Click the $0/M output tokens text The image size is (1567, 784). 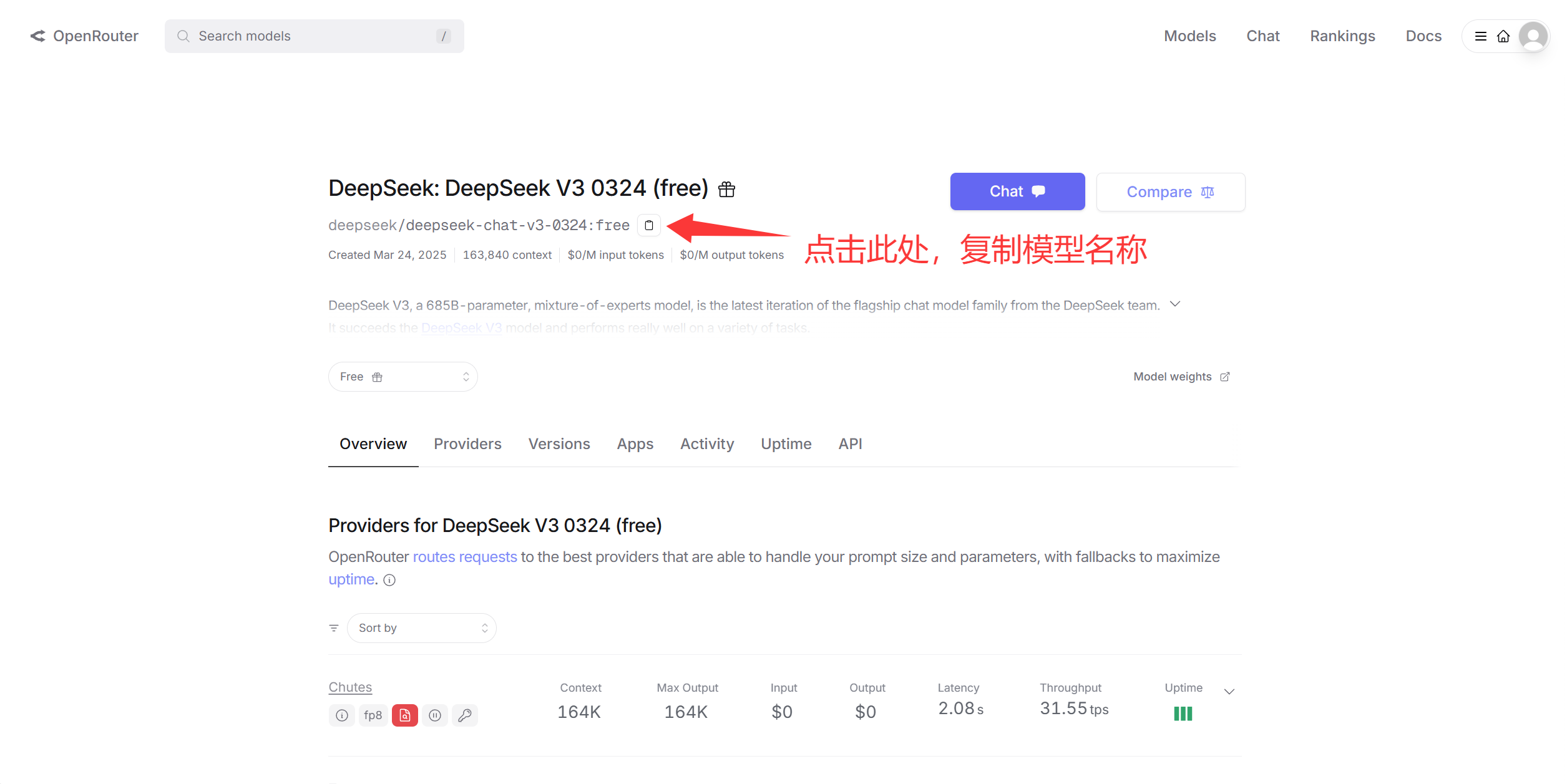click(732, 255)
